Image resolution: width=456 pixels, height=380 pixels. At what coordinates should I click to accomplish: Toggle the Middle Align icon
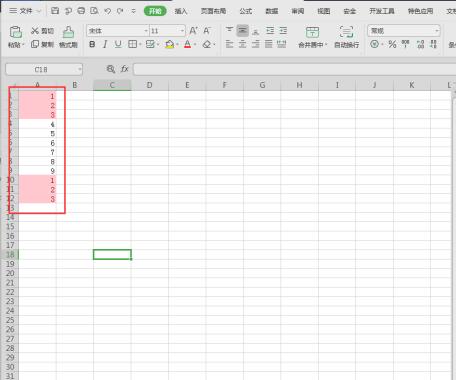click(x=243, y=31)
